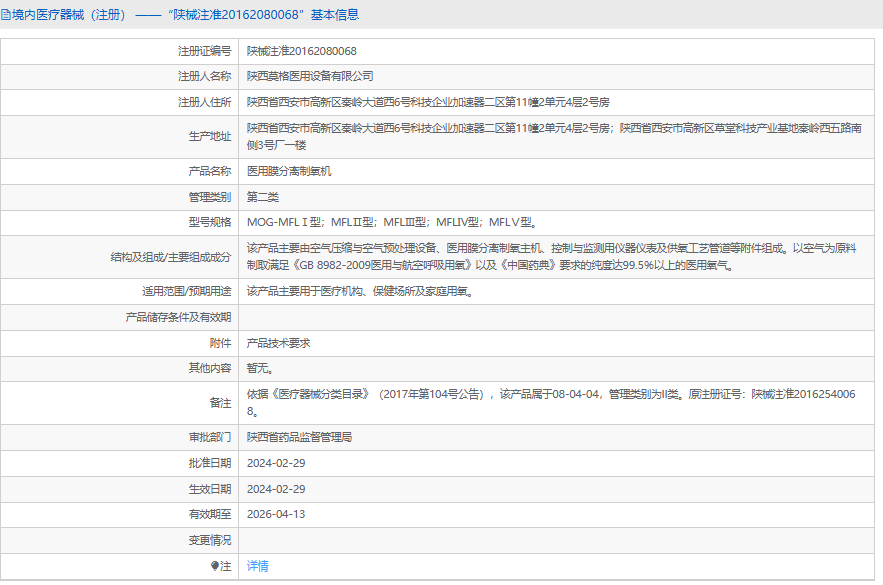
Task: Open the 详情 details link
Action: (x=258, y=566)
